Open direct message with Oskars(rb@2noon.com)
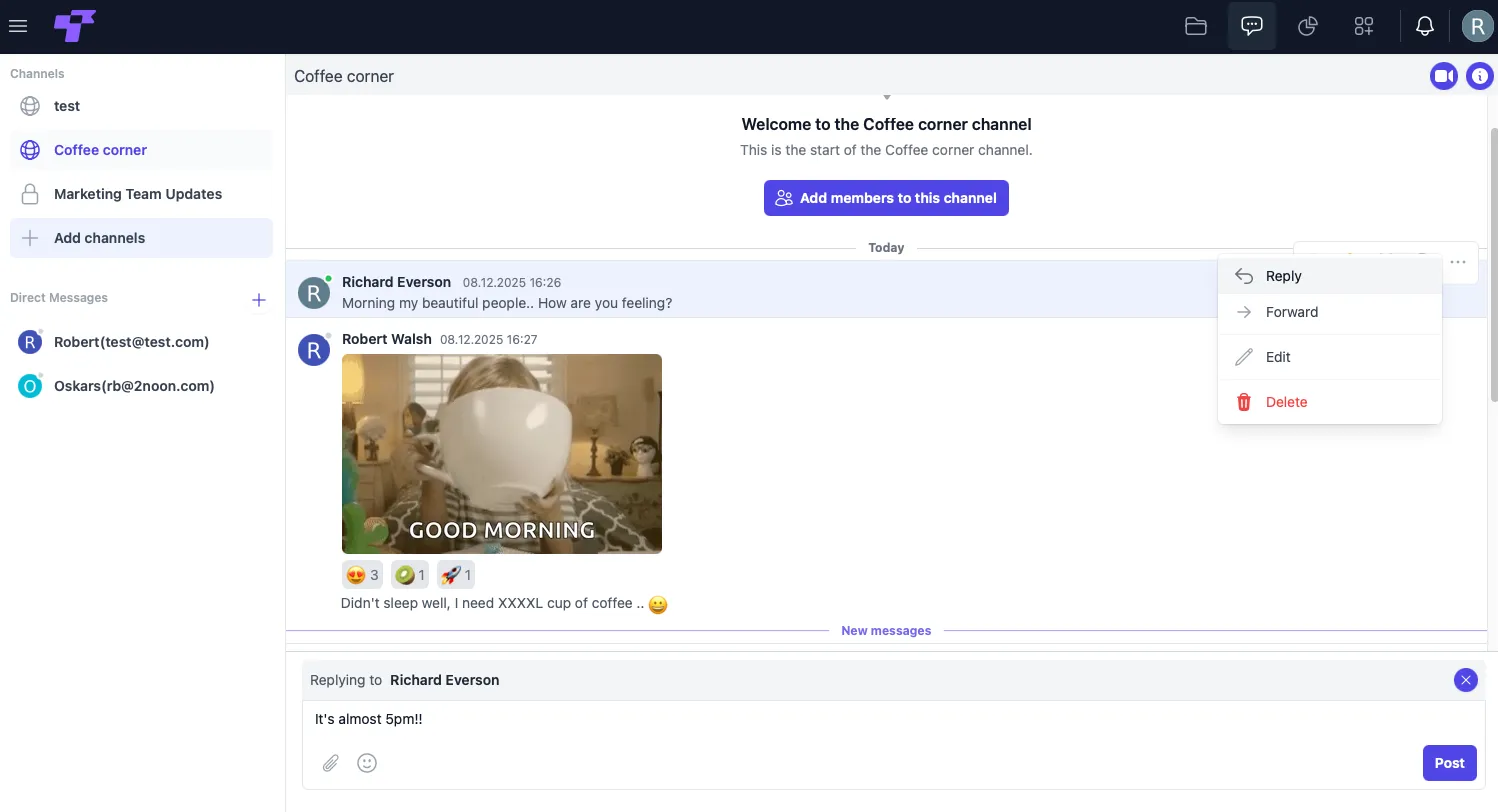The height and width of the screenshot is (812, 1498). click(x=141, y=386)
